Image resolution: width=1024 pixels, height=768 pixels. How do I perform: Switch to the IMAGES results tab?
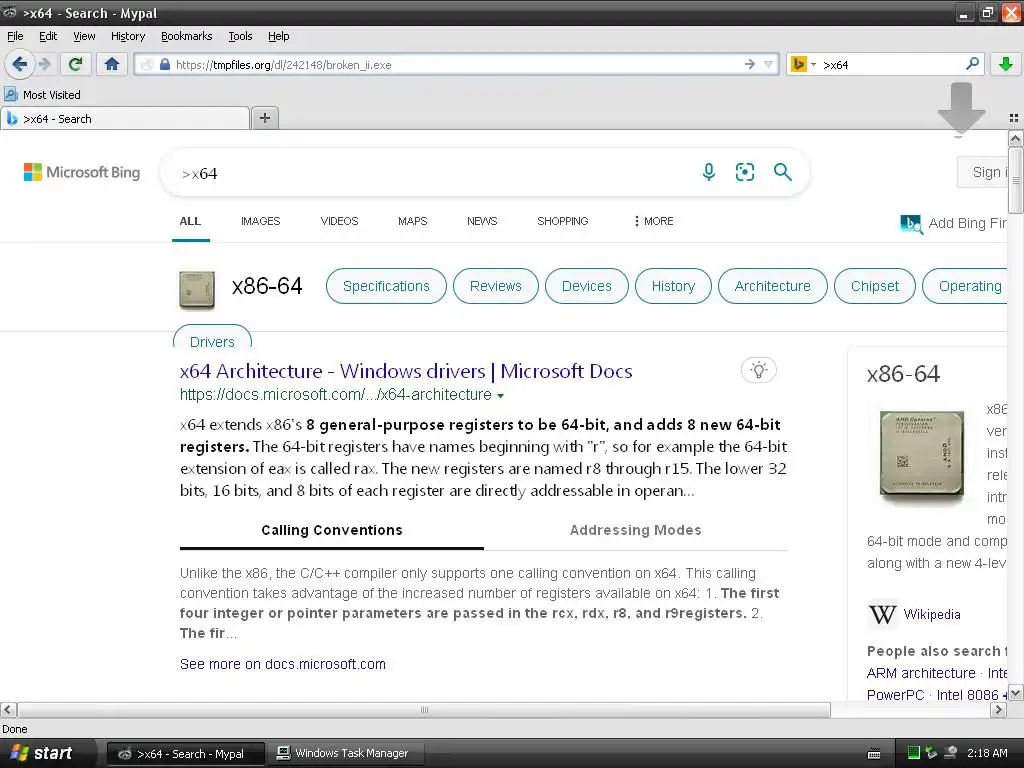pos(261,221)
